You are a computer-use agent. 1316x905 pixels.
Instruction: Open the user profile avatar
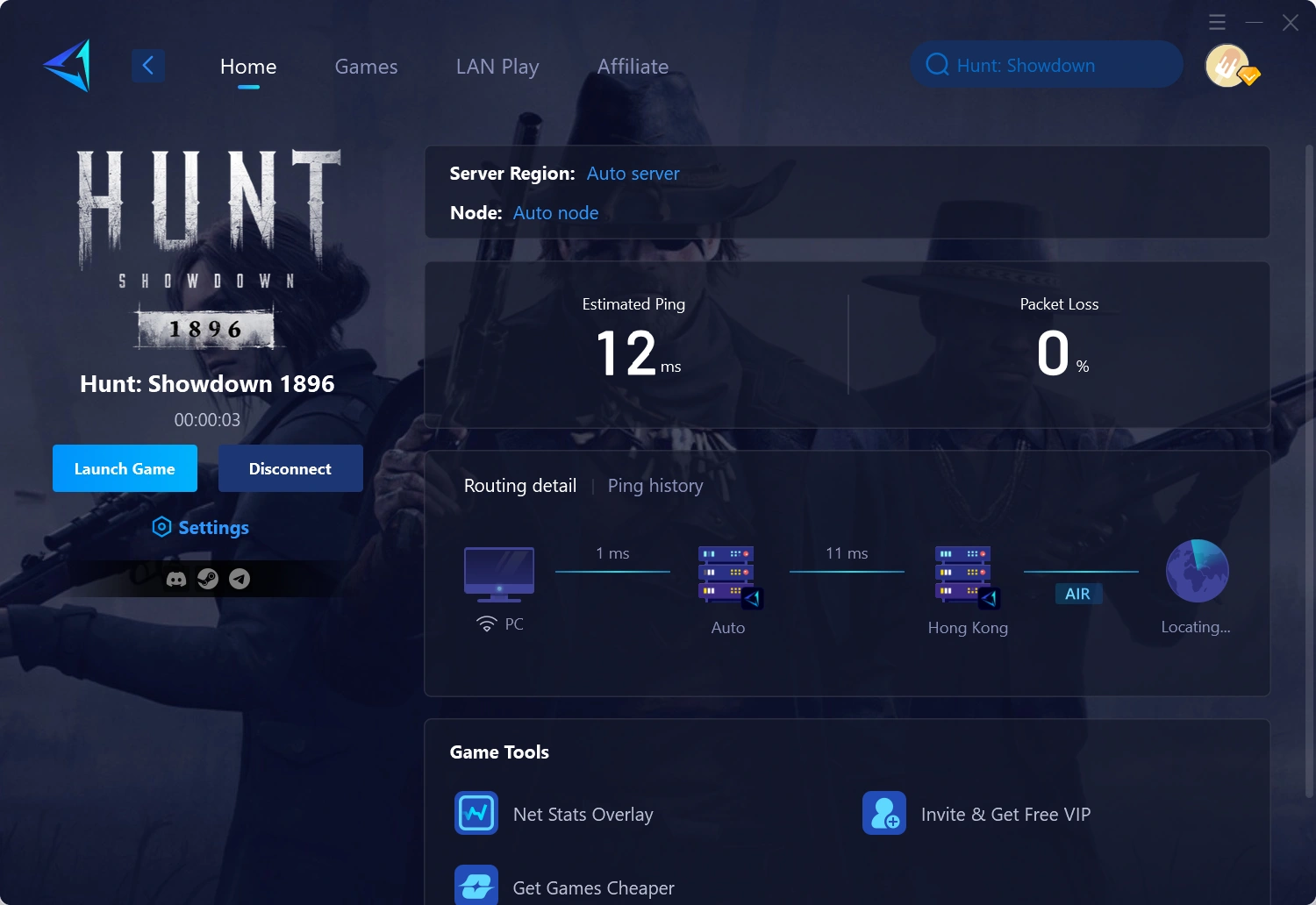pyautogui.click(x=1227, y=66)
